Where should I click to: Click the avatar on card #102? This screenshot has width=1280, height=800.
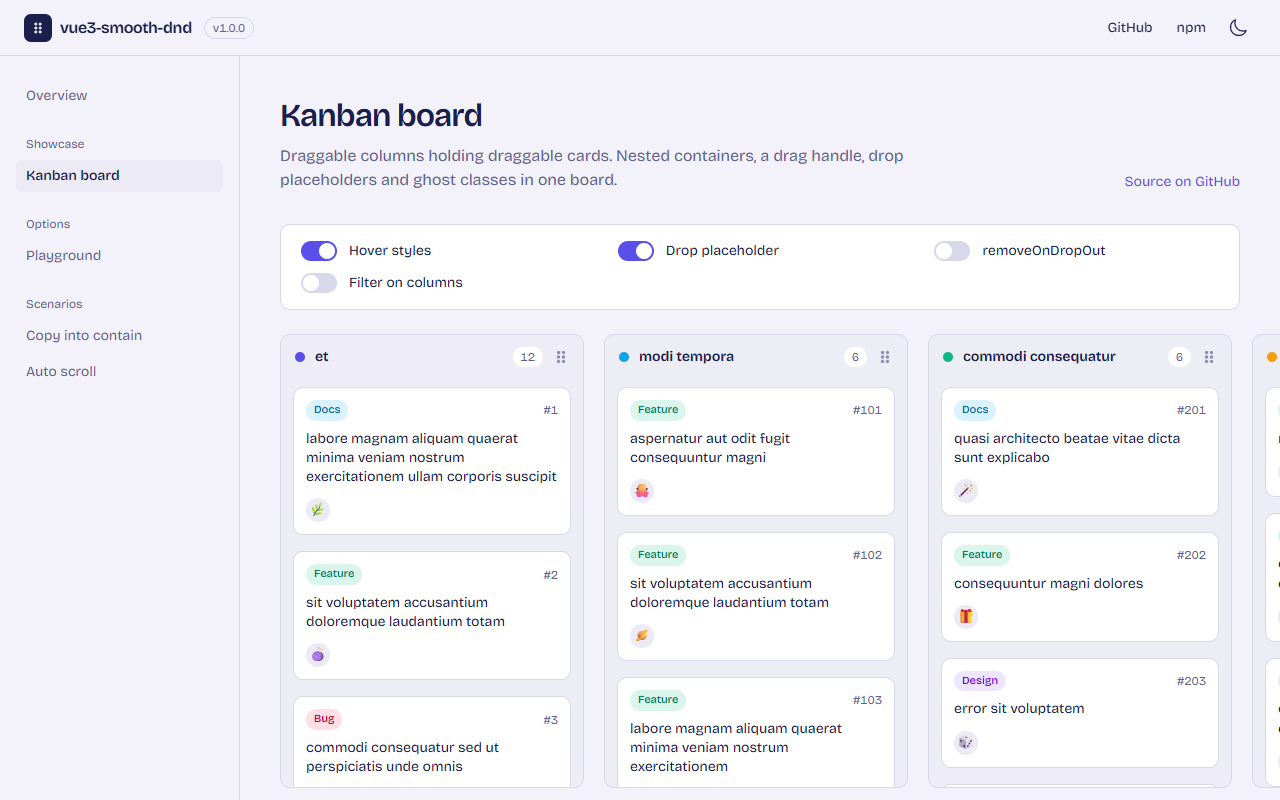(642, 636)
